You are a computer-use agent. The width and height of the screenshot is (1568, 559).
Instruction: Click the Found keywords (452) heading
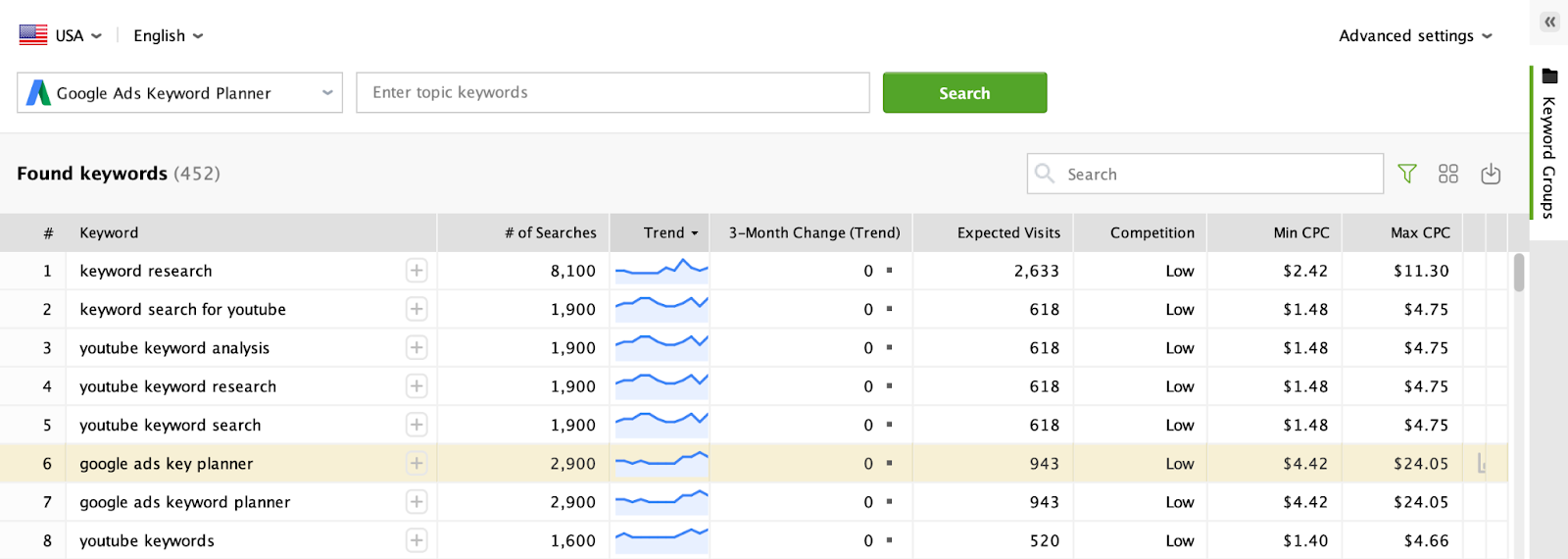click(x=119, y=174)
